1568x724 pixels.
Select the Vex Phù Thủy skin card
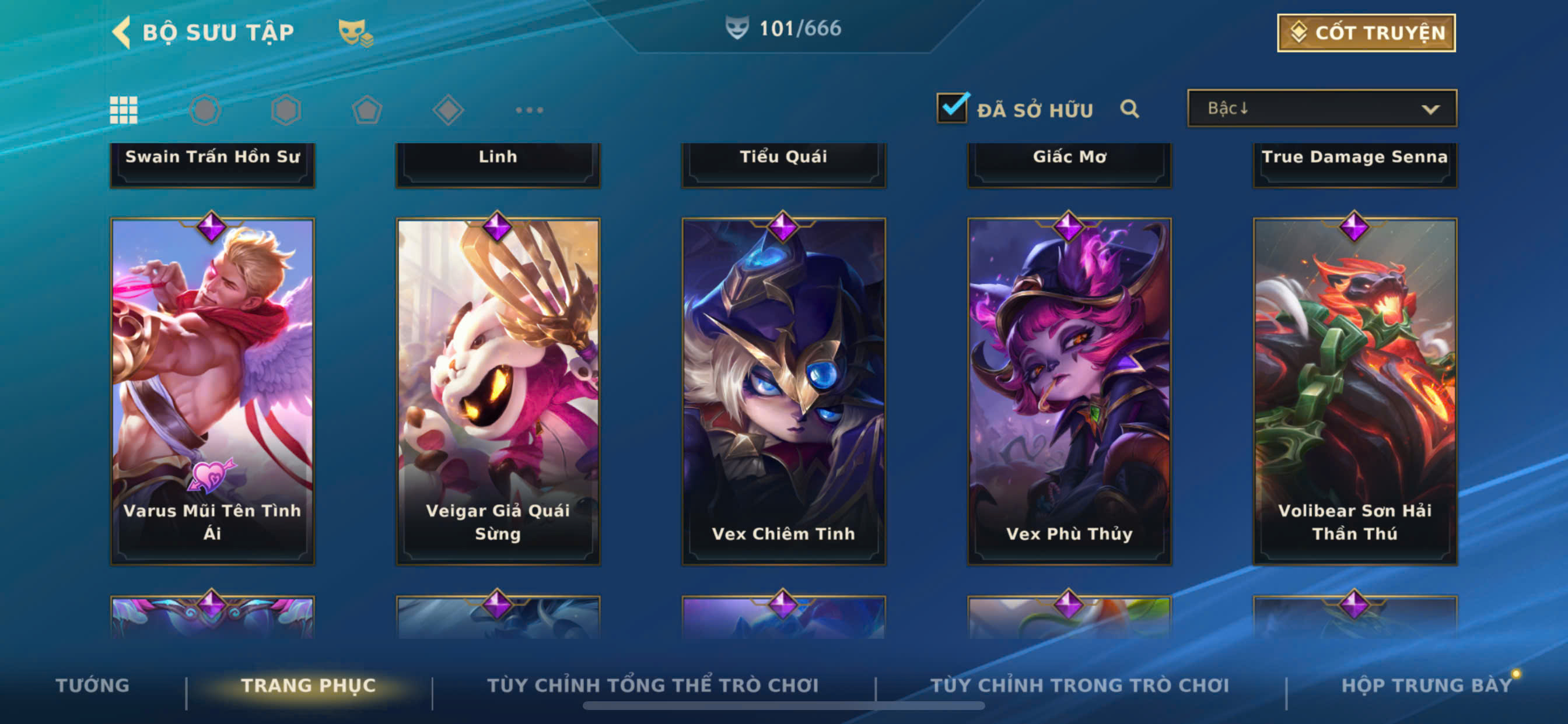coord(1069,391)
